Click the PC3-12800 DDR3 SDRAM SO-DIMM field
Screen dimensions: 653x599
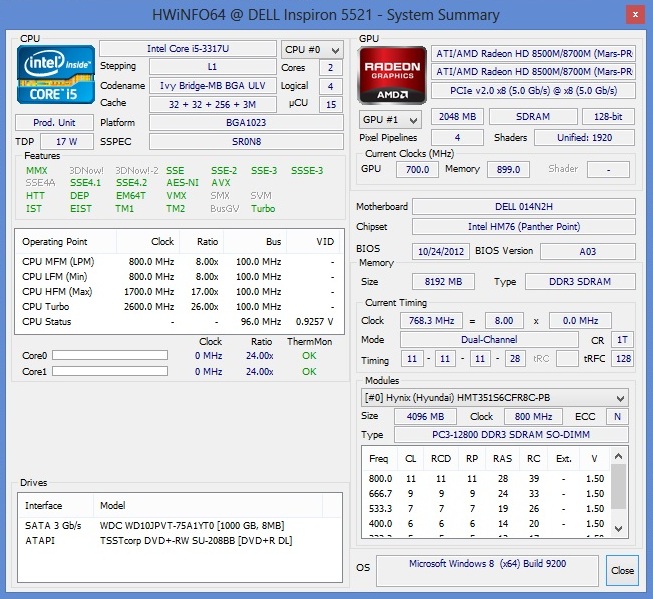511,435
